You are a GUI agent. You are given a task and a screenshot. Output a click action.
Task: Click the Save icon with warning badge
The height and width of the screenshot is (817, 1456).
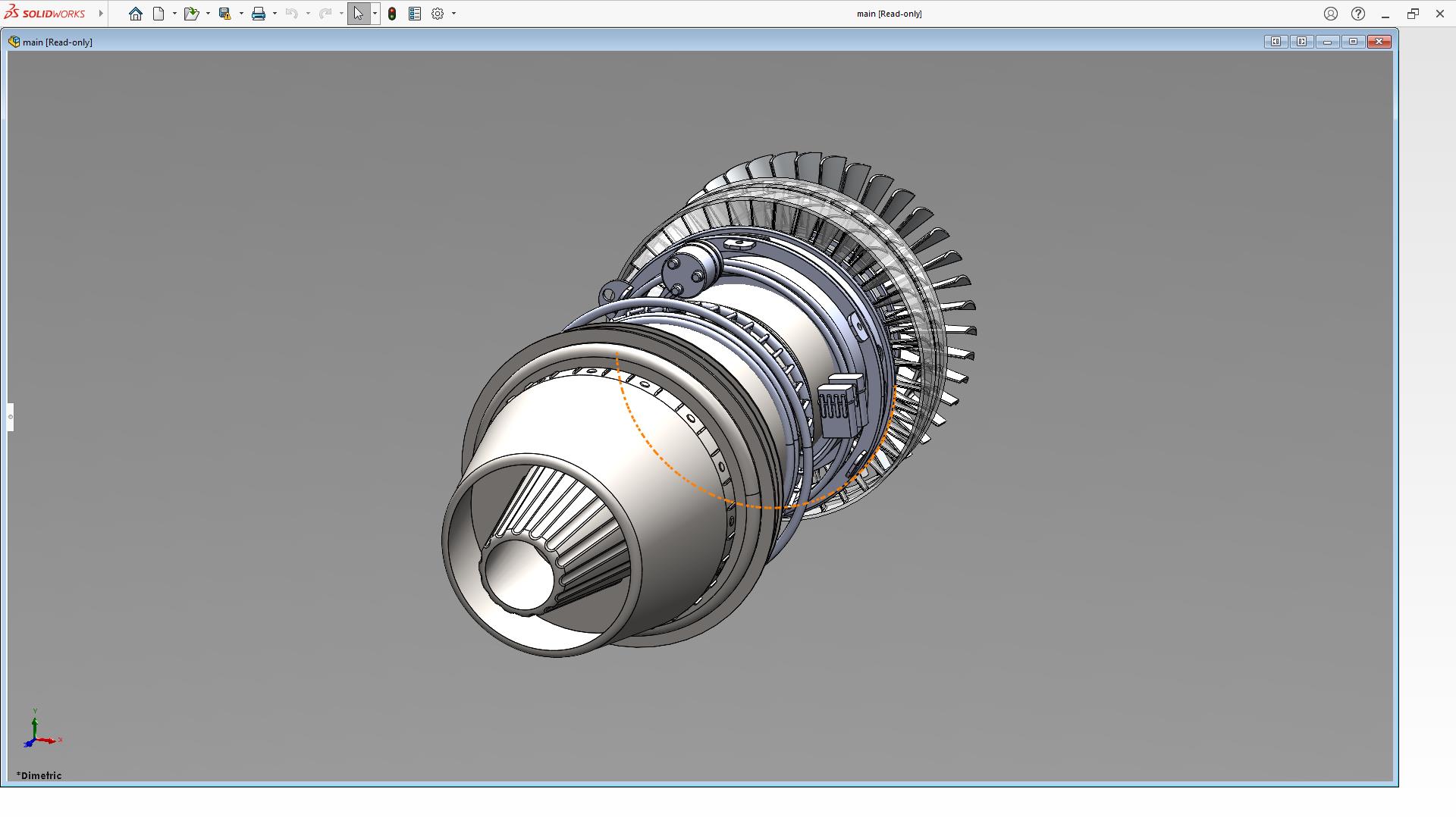click(224, 14)
